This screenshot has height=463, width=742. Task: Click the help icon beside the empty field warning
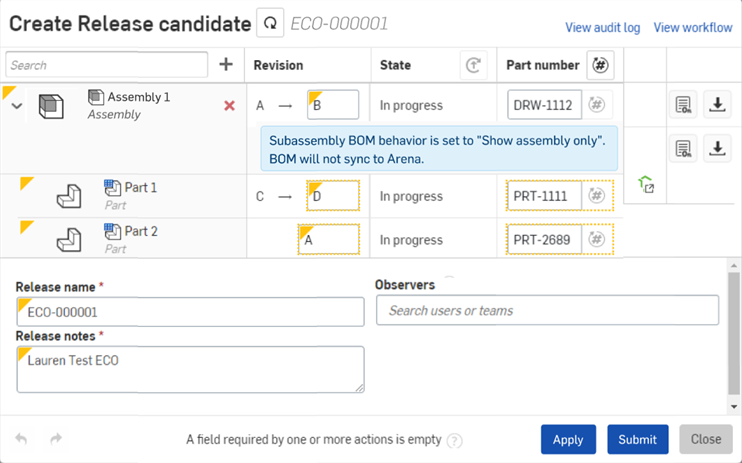point(455,440)
